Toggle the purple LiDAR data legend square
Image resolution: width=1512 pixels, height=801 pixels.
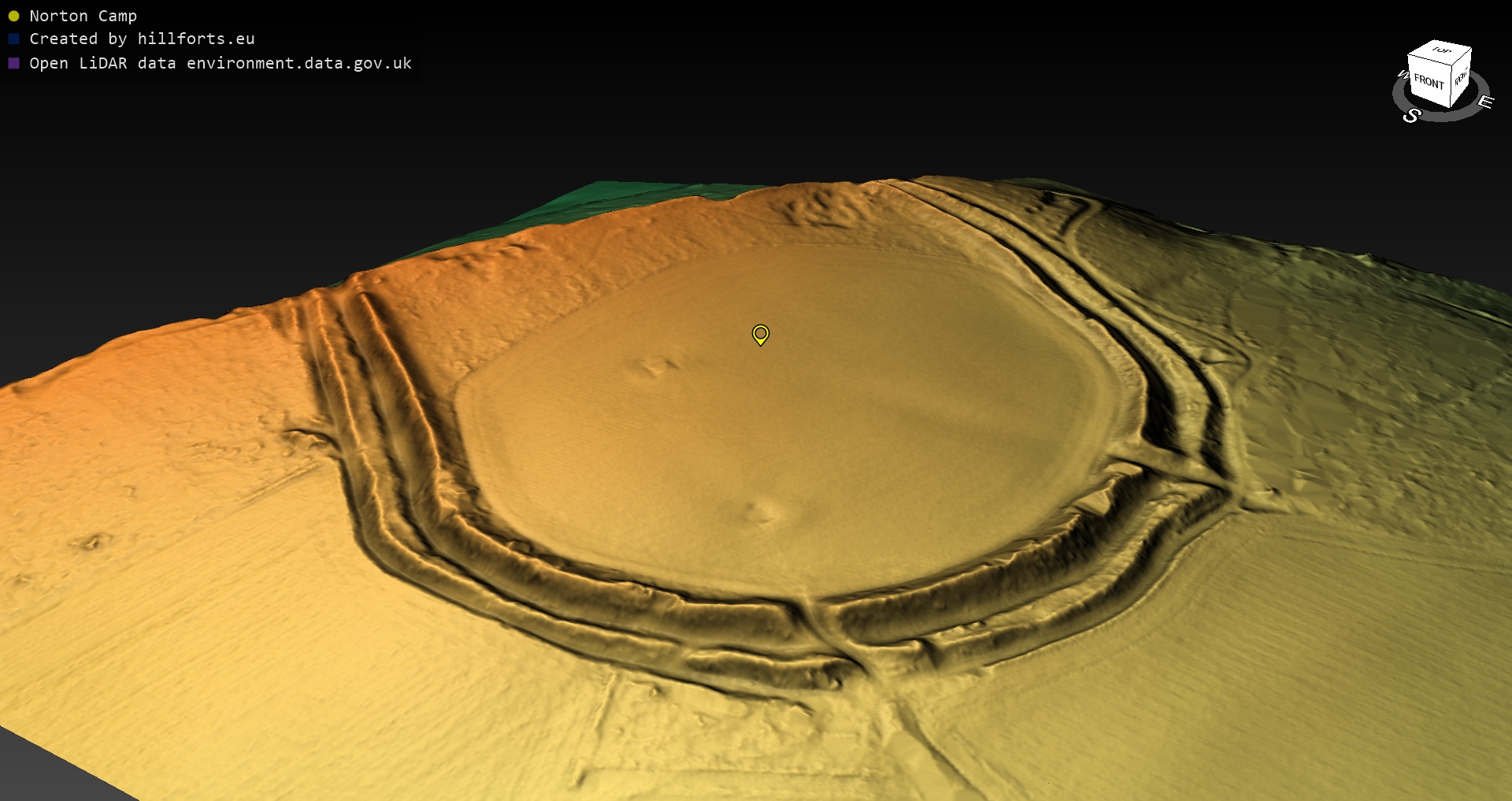click(13, 63)
